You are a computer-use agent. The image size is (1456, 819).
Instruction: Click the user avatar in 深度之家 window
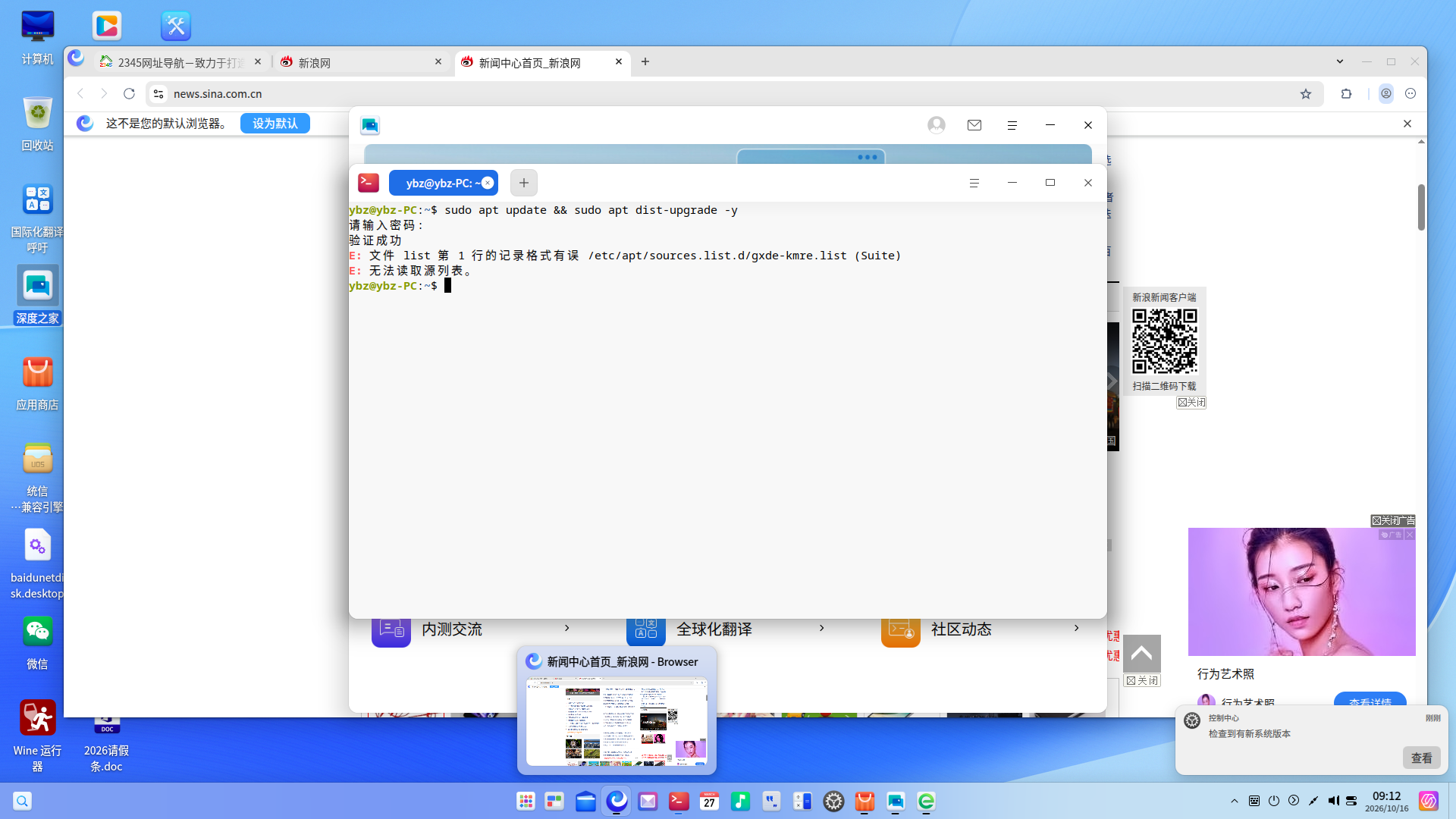pos(937,125)
